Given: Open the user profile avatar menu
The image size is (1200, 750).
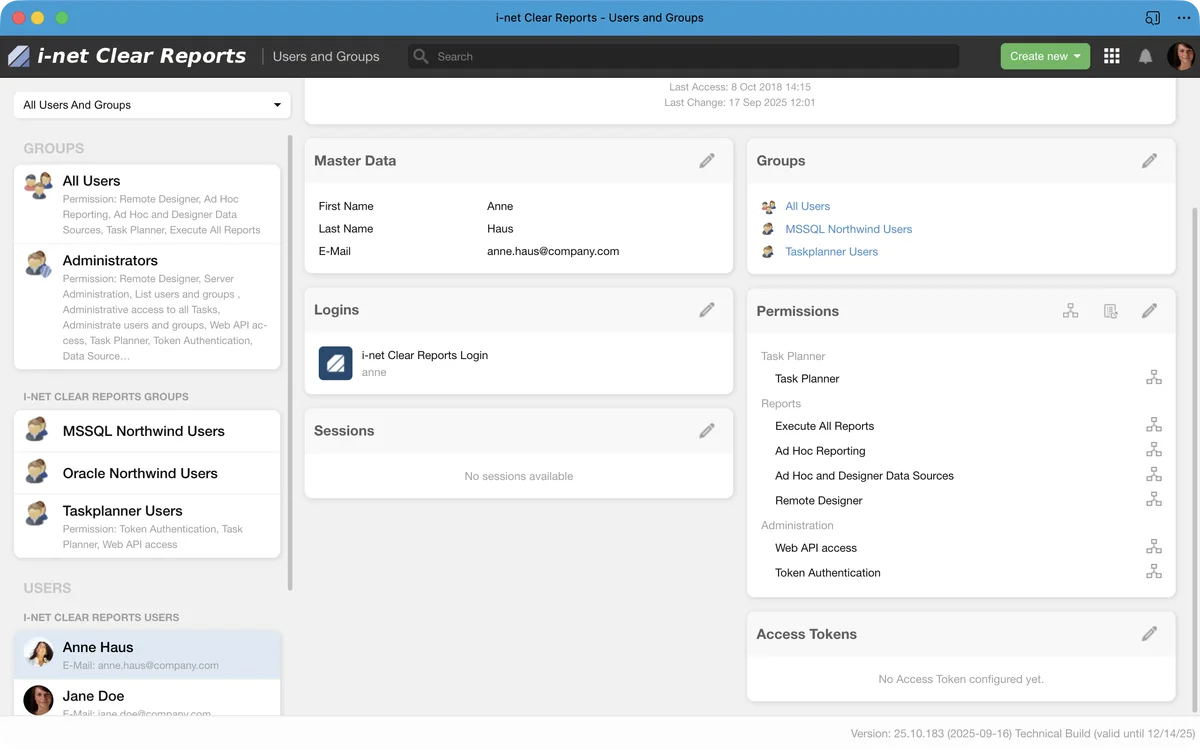Looking at the screenshot, I should coord(1180,57).
